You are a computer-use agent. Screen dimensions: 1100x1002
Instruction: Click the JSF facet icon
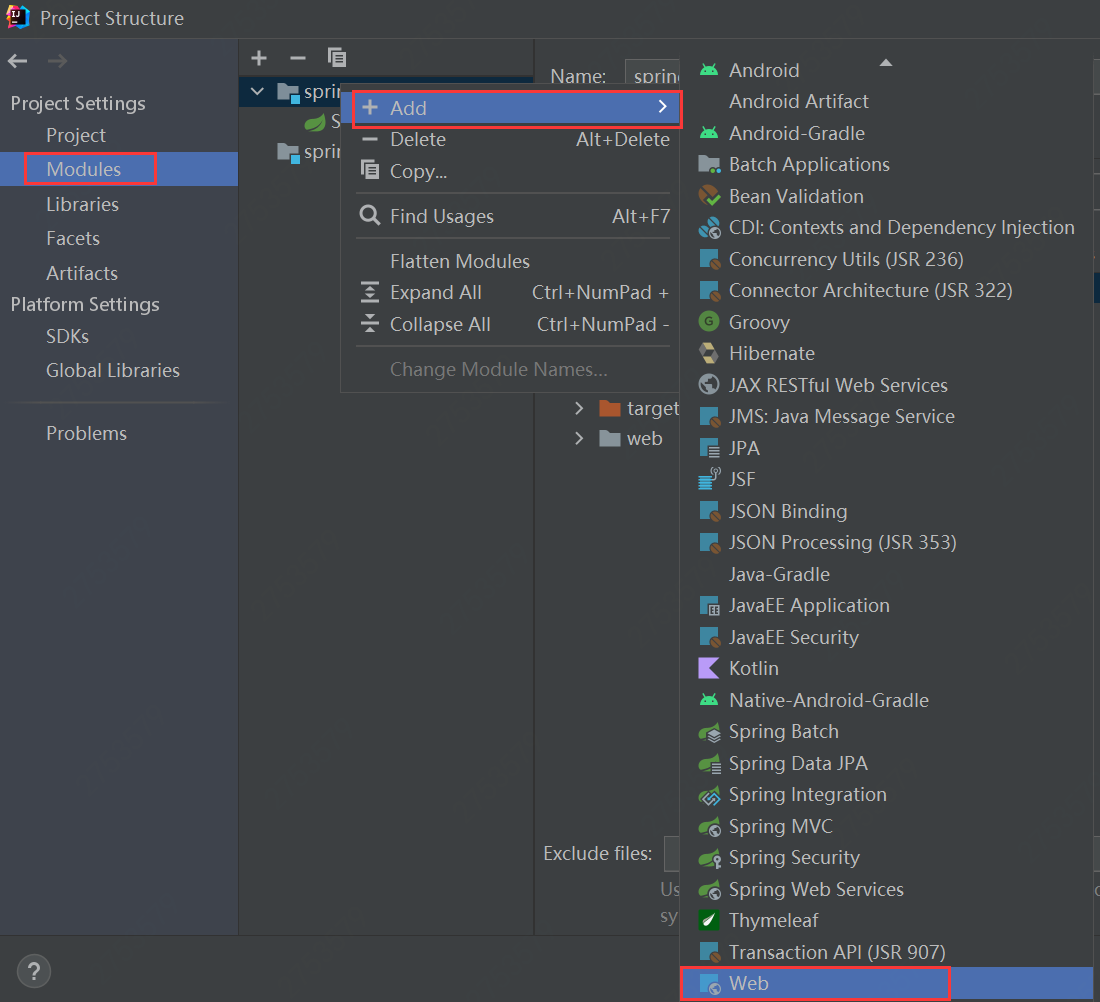(709, 479)
